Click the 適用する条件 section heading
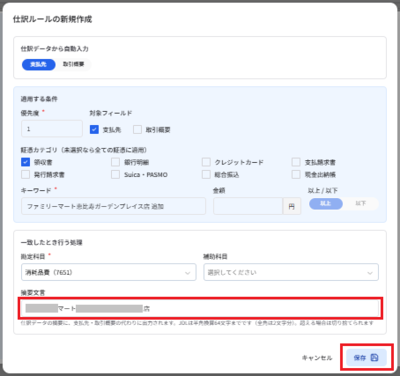 pos(39,99)
